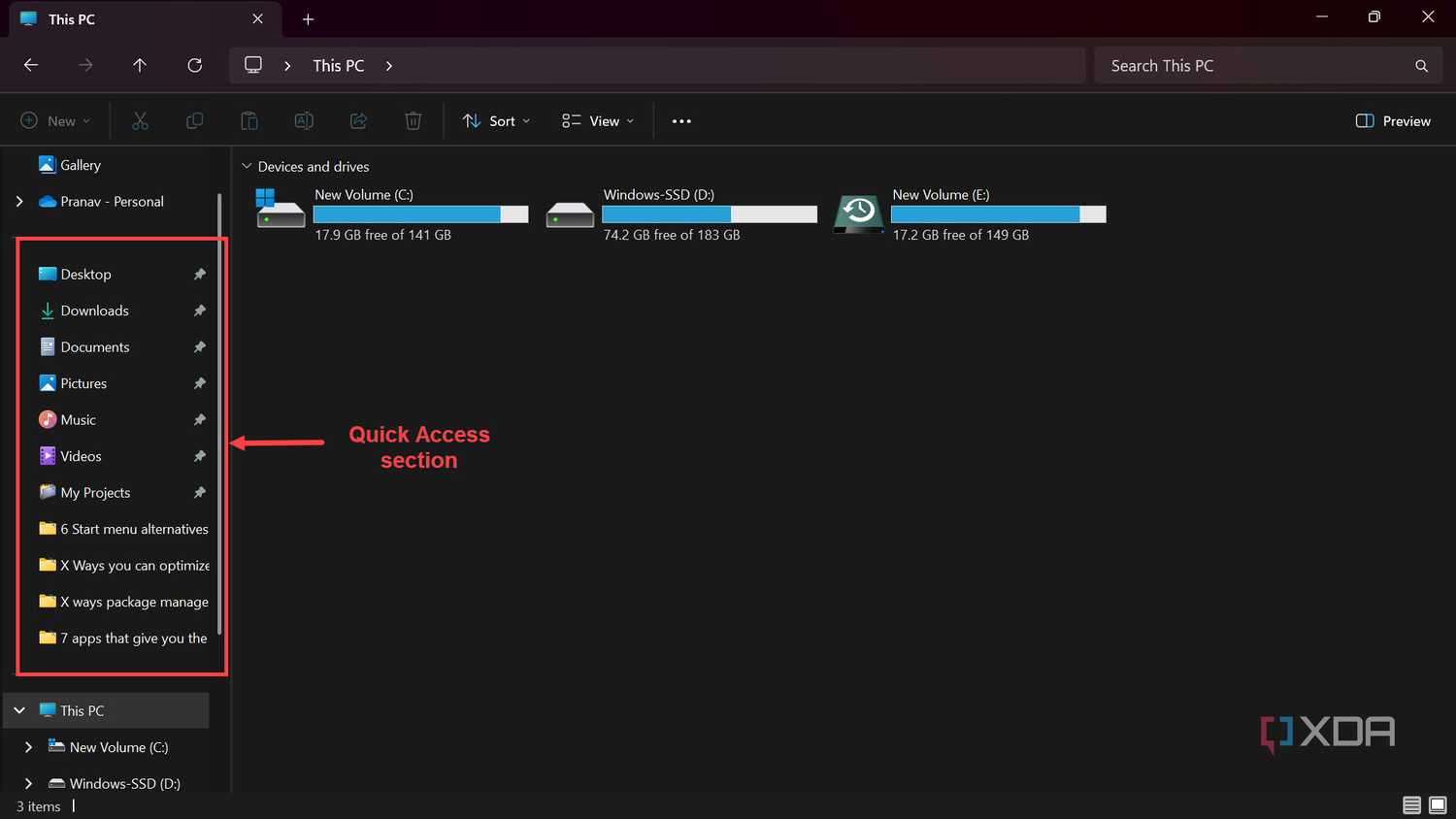Toggle the Preview pane
1456x819 pixels.
[1393, 121]
